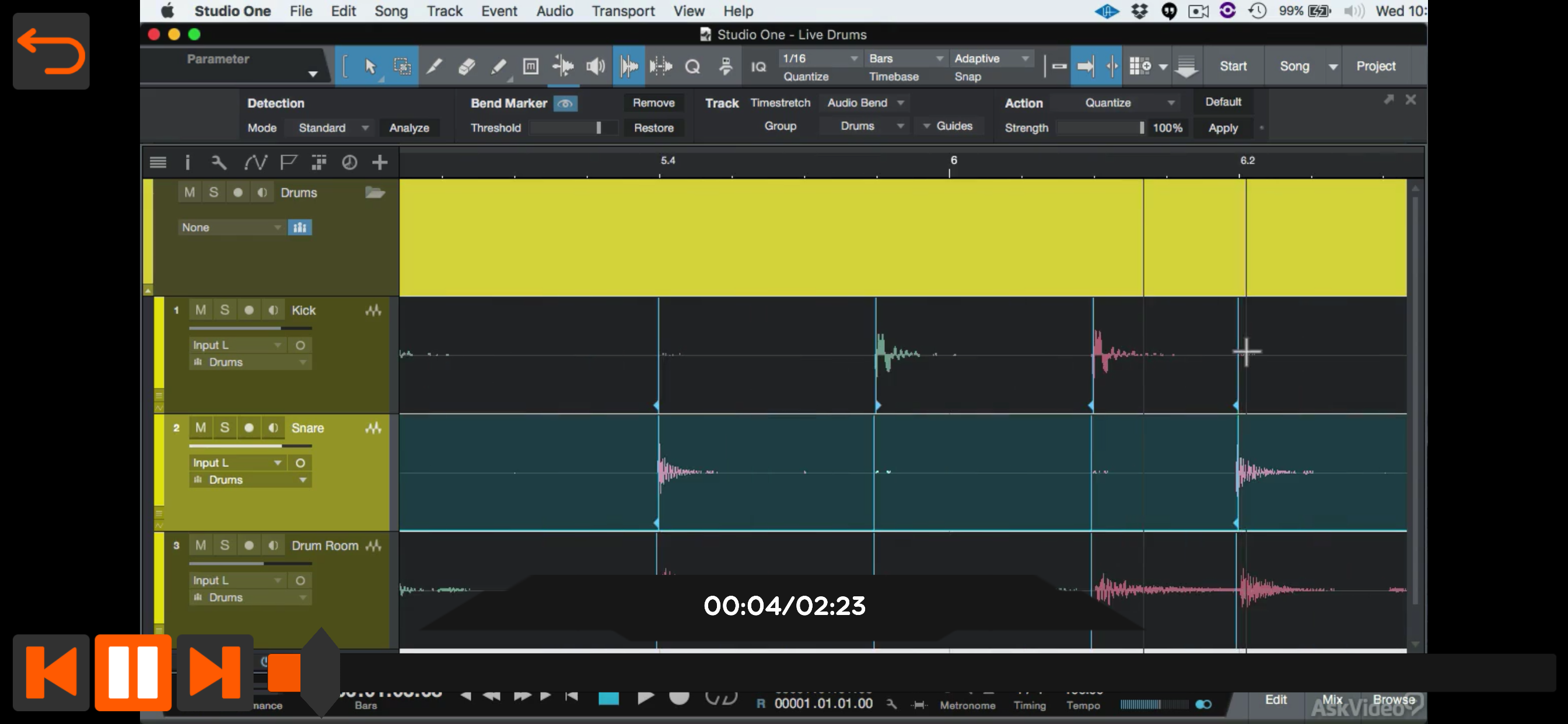This screenshot has width=1568, height=724.
Task: Open the Event menu
Action: click(499, 11)
